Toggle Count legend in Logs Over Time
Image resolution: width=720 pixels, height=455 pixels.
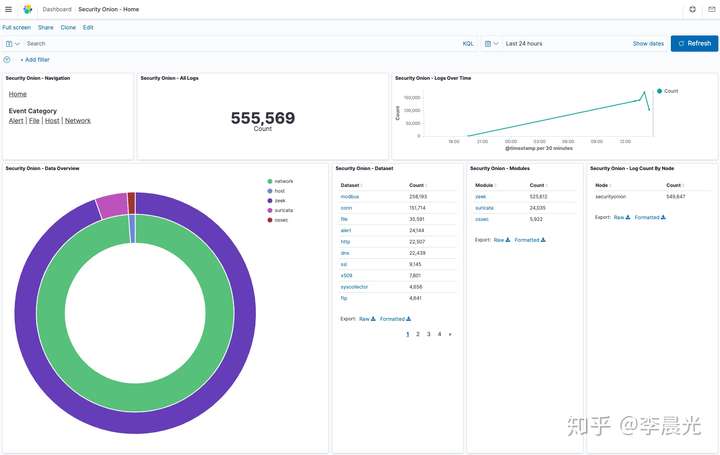(x=668, y=91)
